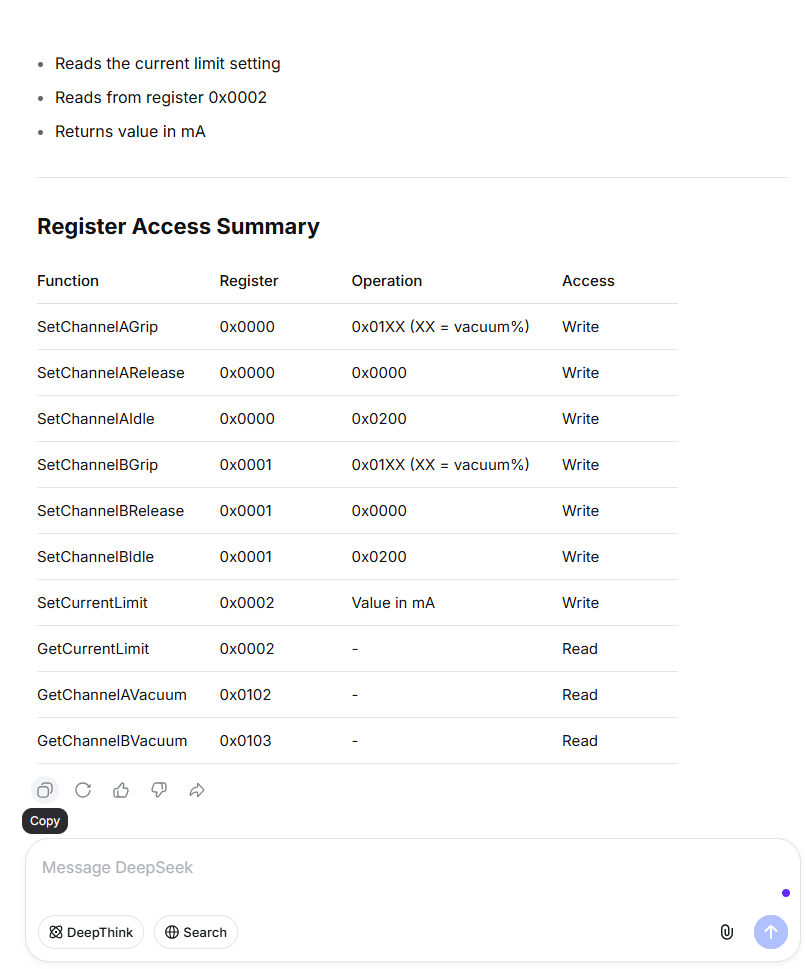The height and width of the screenshot is (969, 806).
Task: Click 0x0000 operation in SetChannelBRelease row
Action: pos(379,510)
